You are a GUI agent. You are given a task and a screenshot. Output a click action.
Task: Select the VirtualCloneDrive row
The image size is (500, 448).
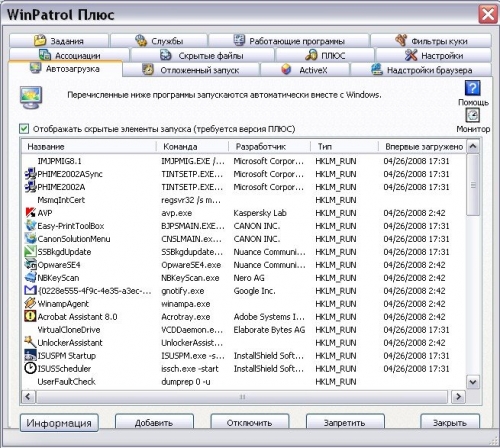pos(244,329)
